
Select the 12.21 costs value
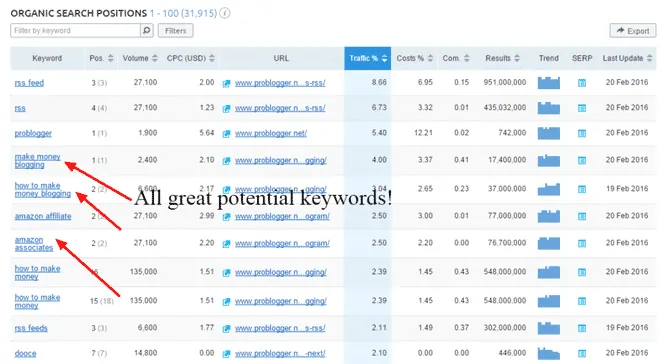pyautogui.click(x=423, y=133)
